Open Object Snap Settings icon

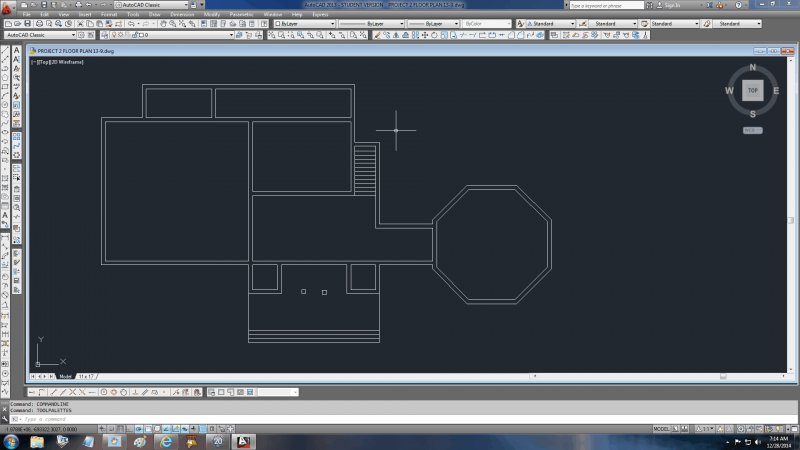(197, 392)
